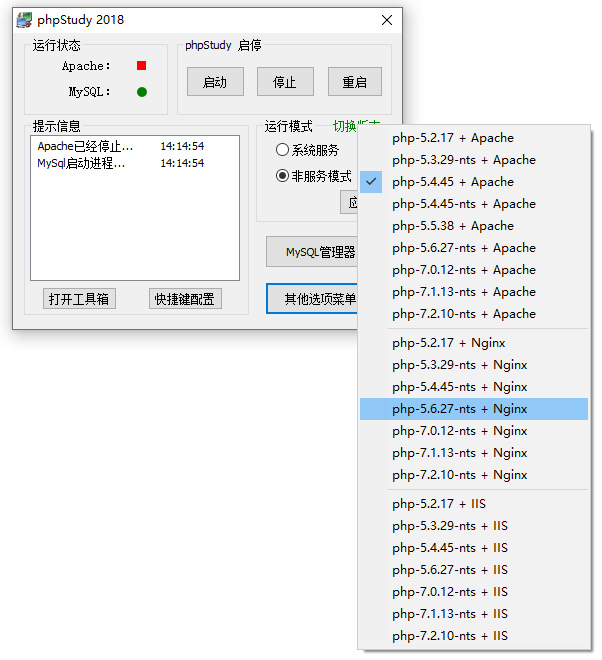Choose php-5.2.17 + Apache
602x660 pixels.
pyautogui.click(x=474, y=138)
